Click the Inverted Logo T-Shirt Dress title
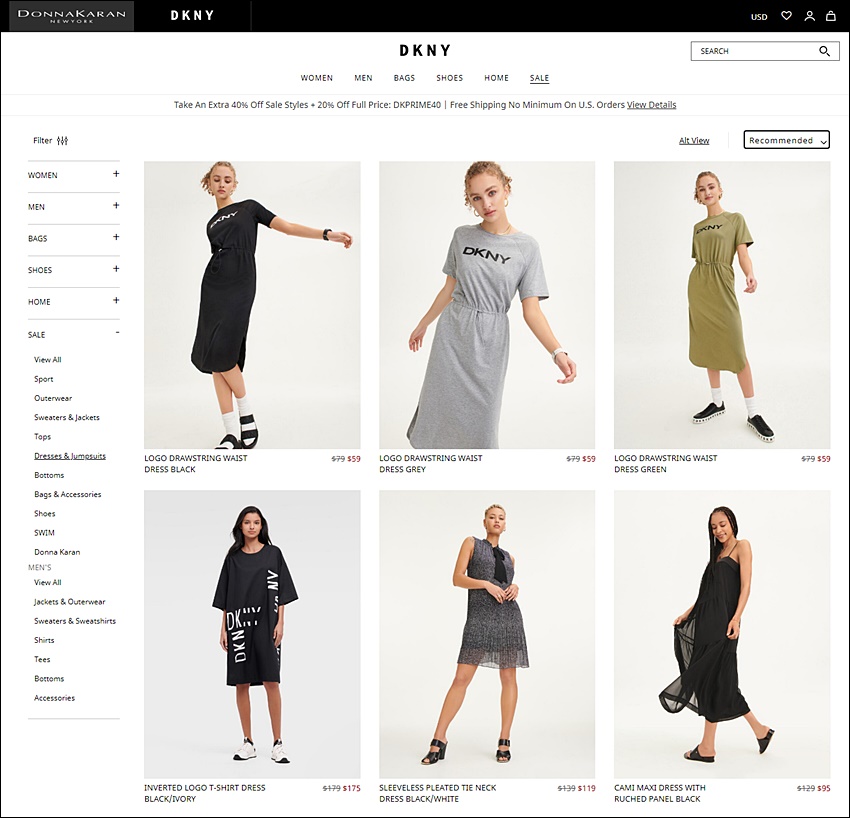This screenshot has height=818, width=850. click(x=205, y=793)
